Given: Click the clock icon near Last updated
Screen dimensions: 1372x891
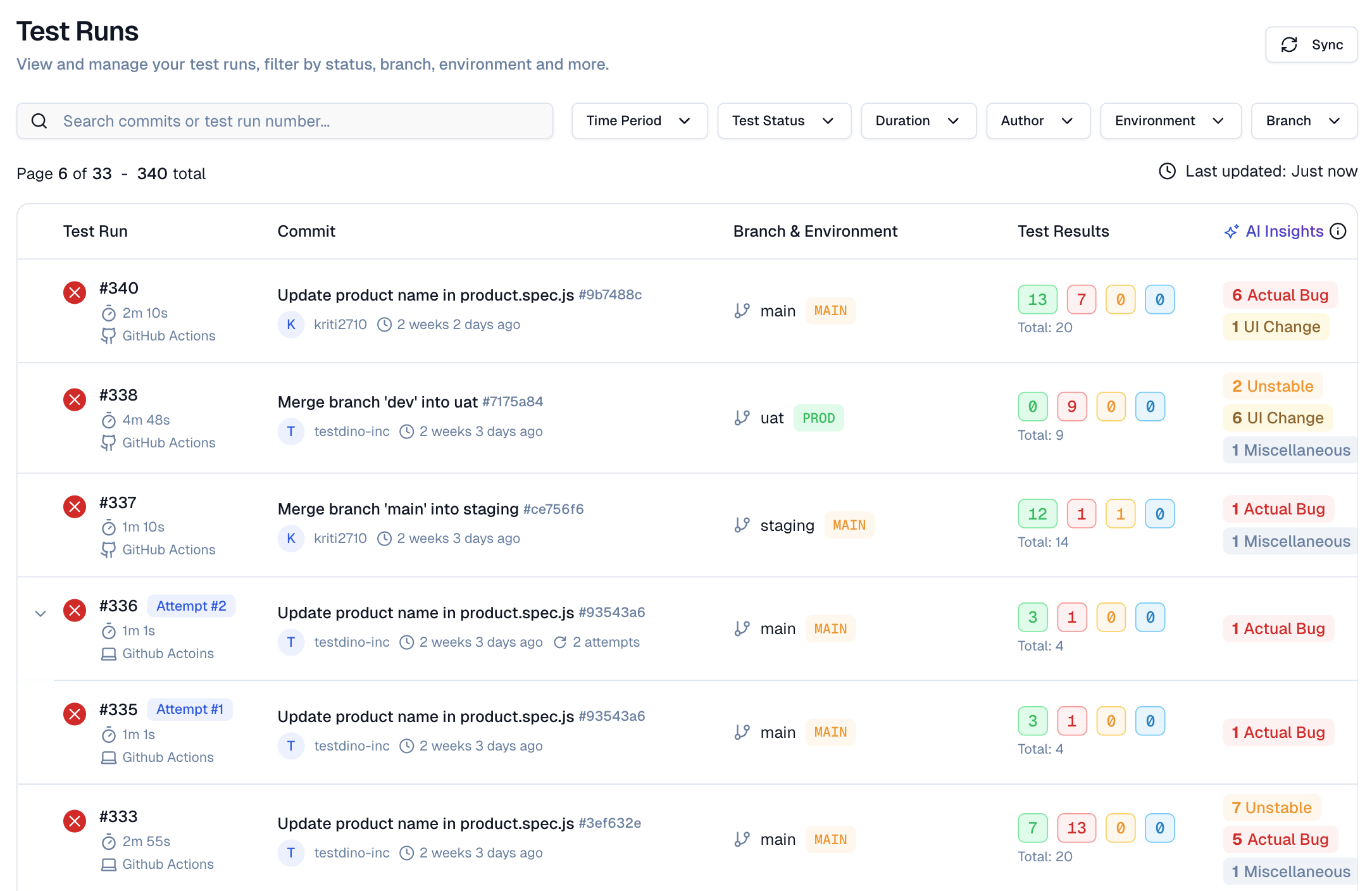Looking at the screenshot, I should pyautogui.click(x=1167, y=171).
